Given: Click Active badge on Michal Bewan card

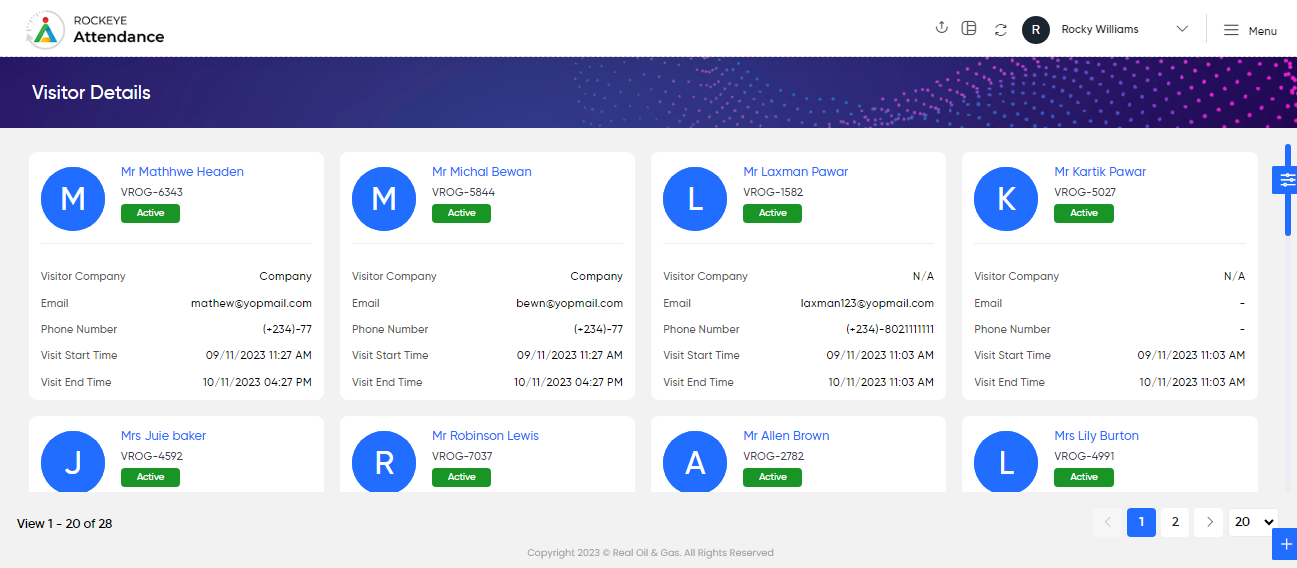Looking at the screenshot, I should tap(461, 213).
